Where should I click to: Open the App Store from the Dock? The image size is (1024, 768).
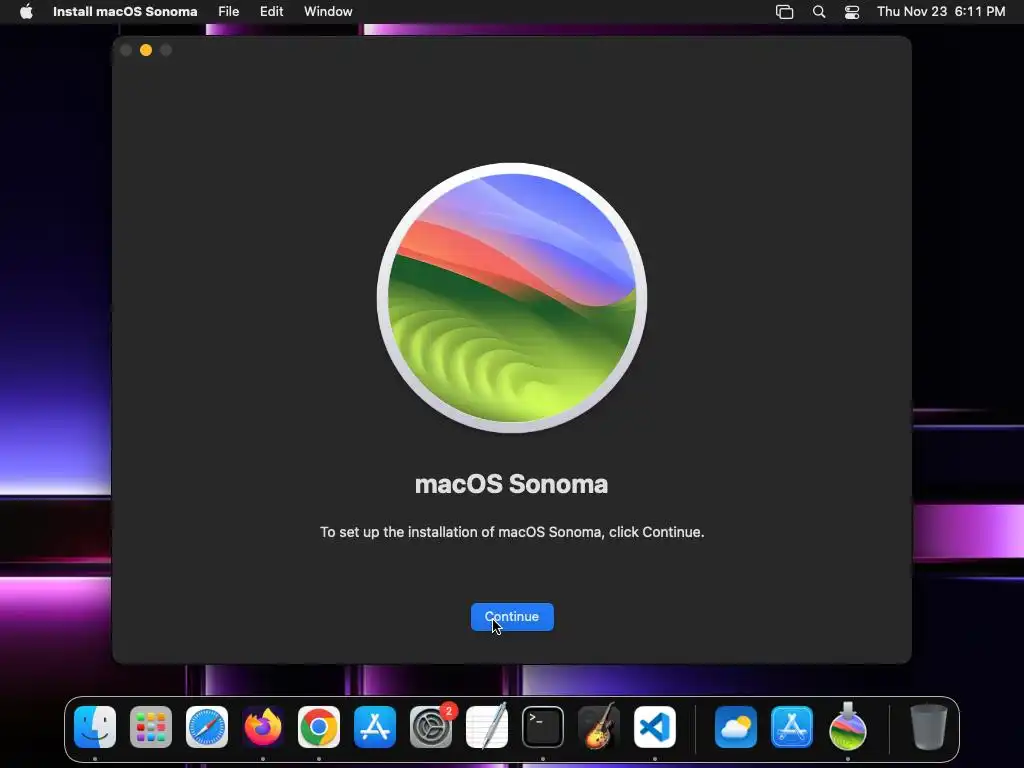pos(375,727)
